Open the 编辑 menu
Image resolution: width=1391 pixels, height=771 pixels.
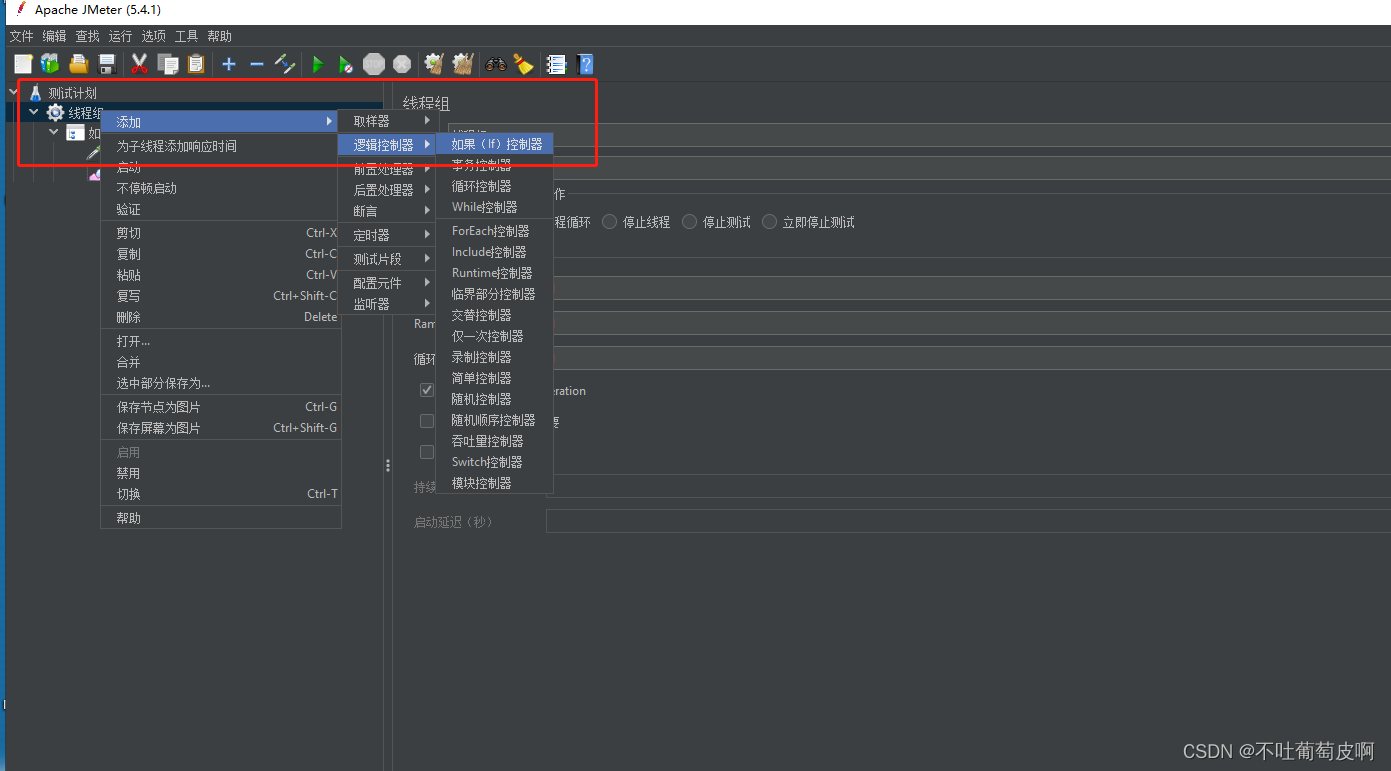click(54, 36)
